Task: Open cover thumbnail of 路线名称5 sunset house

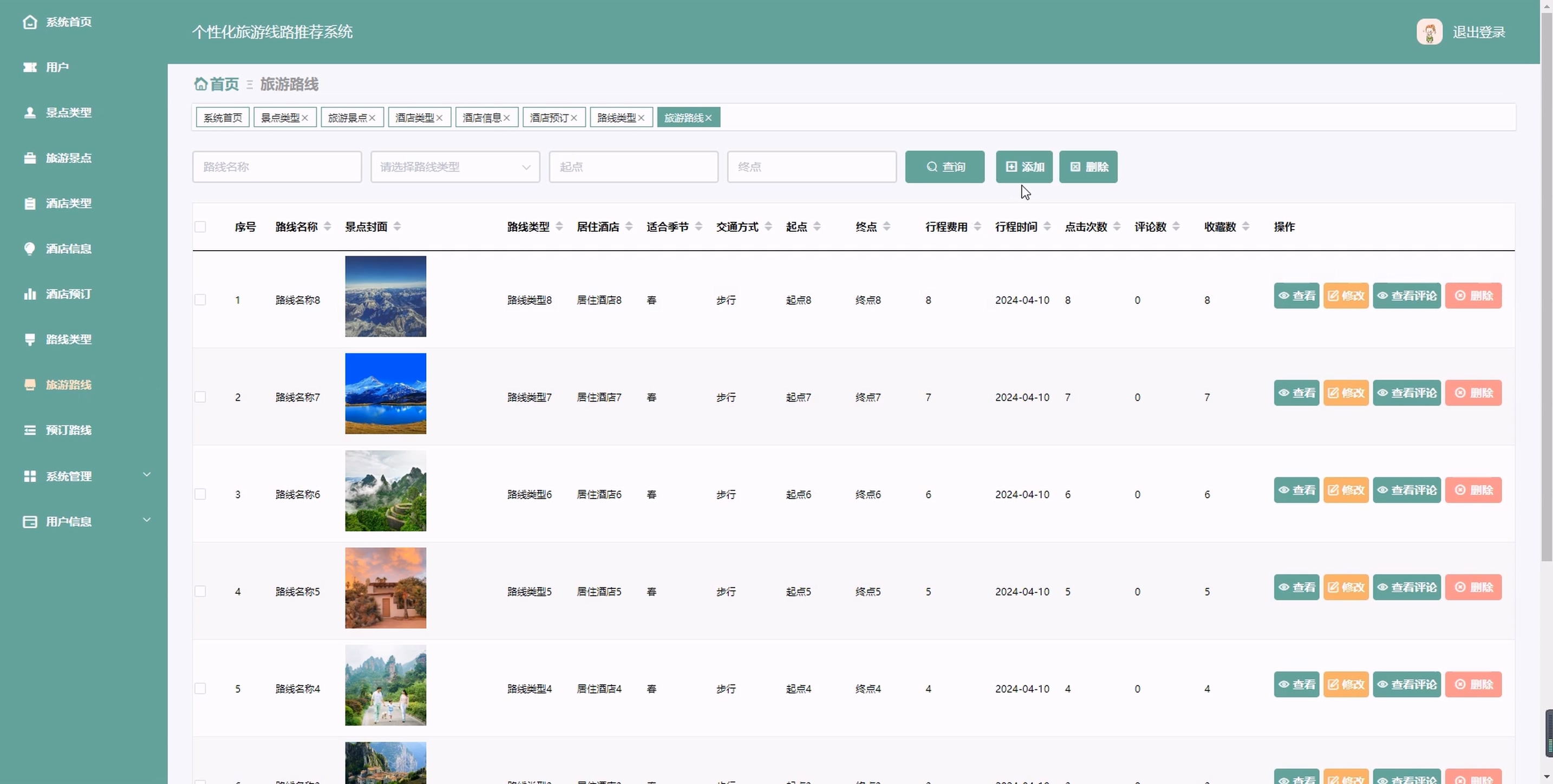Action: (x=385, y=588)
